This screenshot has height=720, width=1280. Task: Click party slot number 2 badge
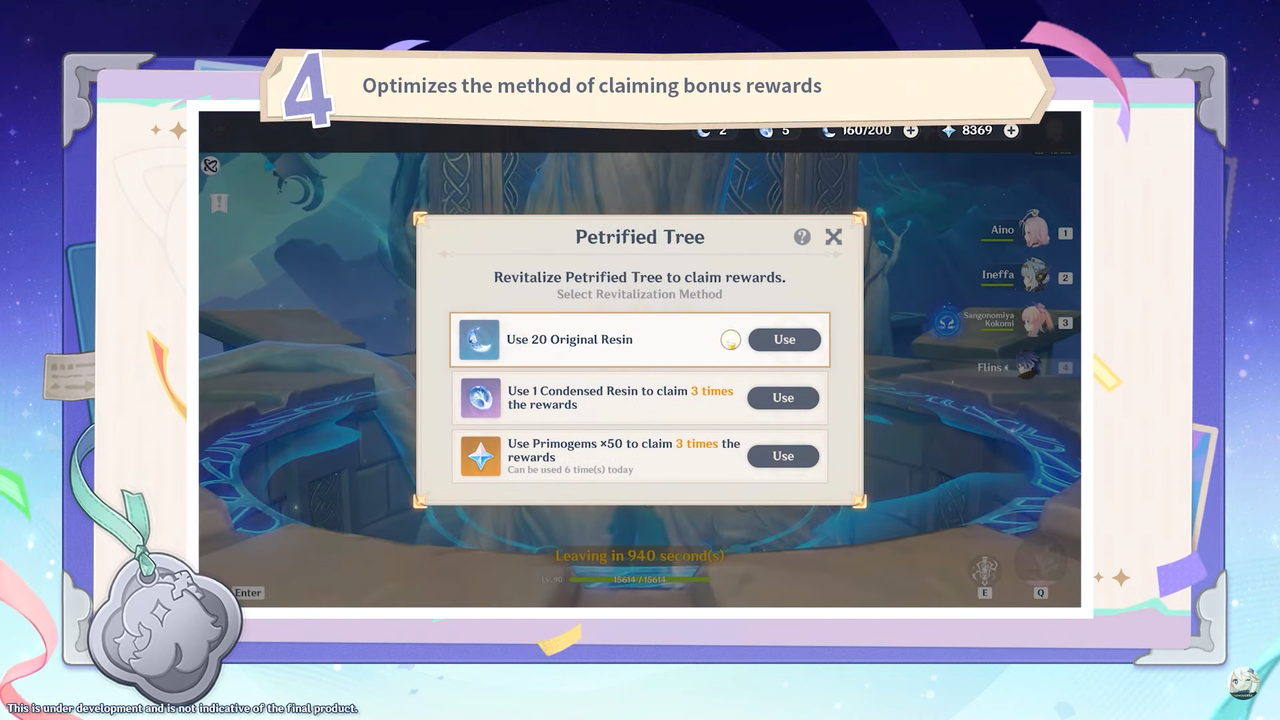pyautogui.click(x=1065, y=278)
